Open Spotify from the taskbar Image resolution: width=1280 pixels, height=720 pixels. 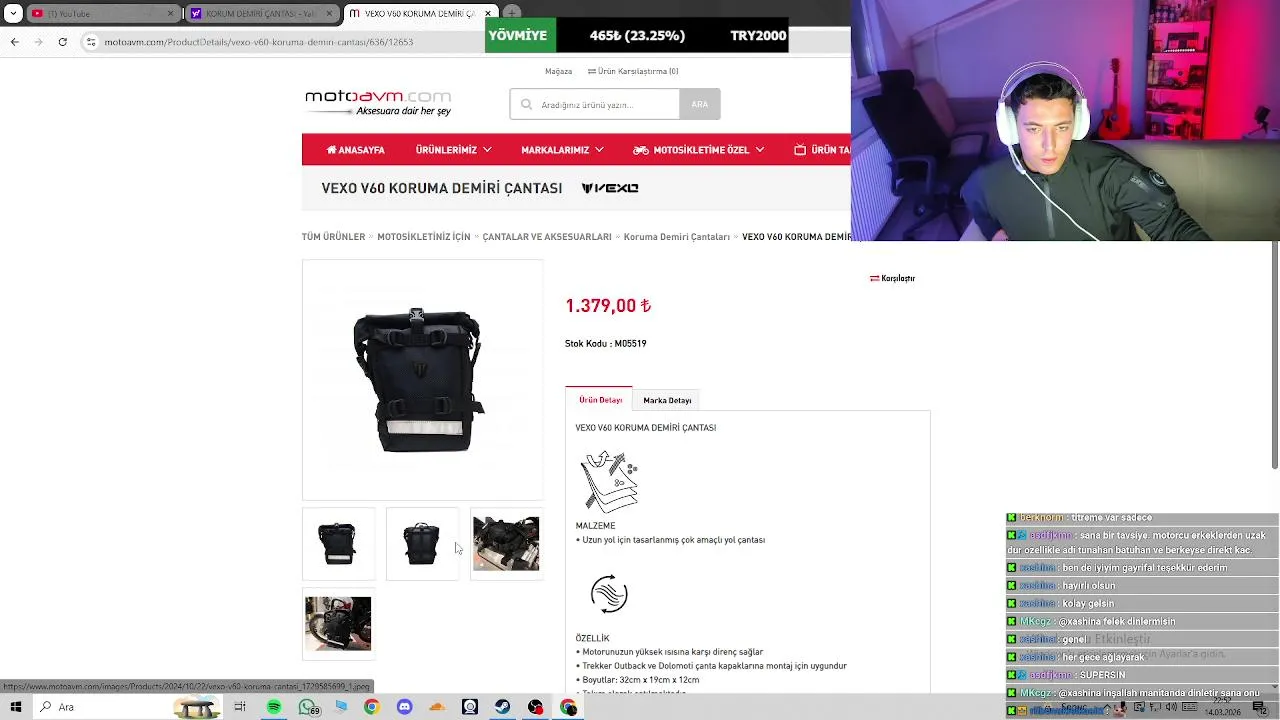274,707
